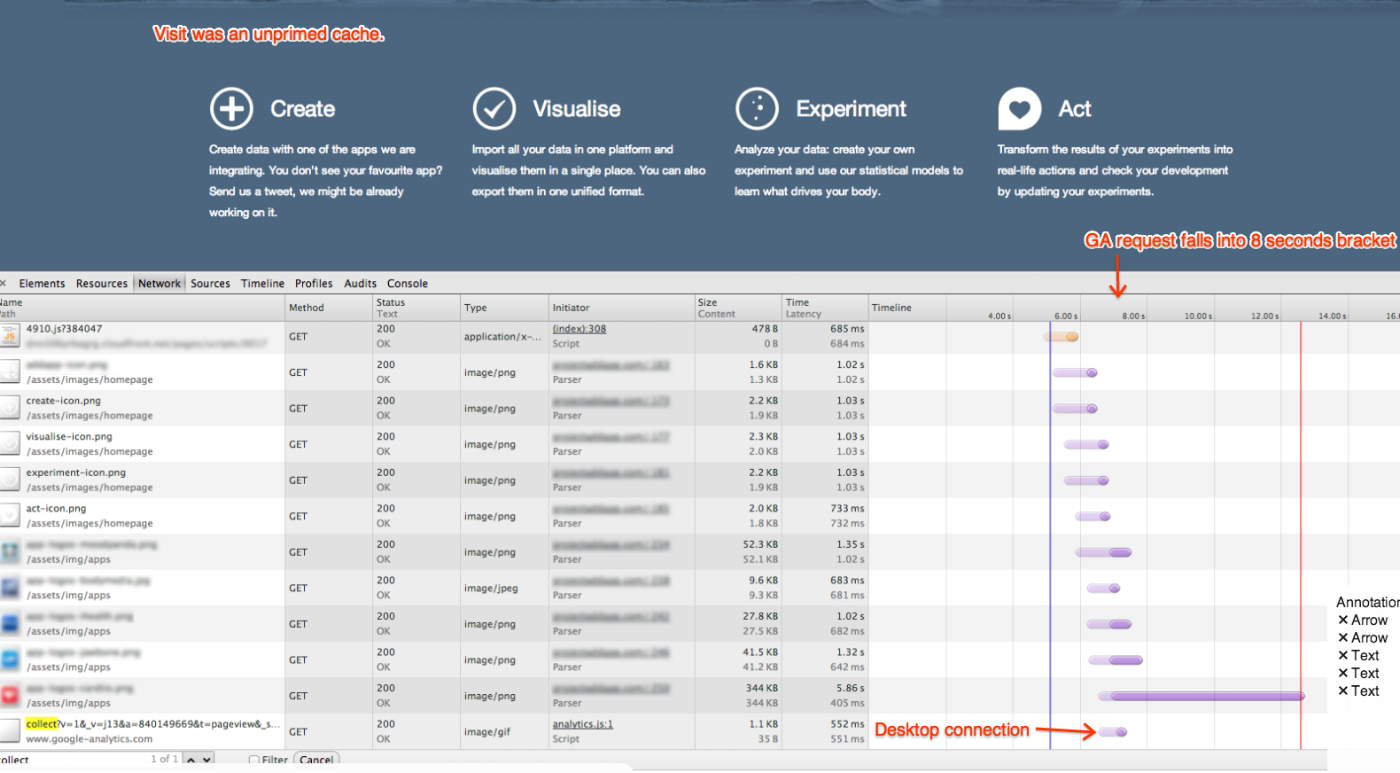
Task: Select the visualise-icon.png request name
Action: (69, 437)
